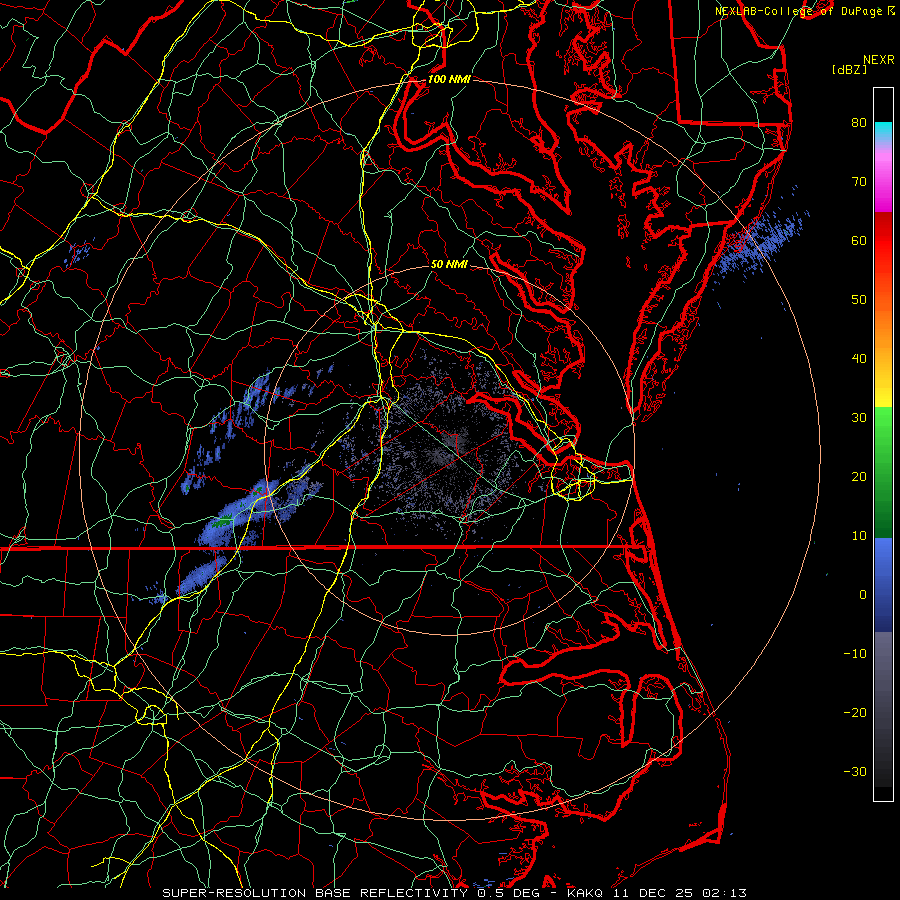The height and width of the screenshot is (900, 900).
Task: Click the 70 dBZ value on the scale
Action: pos(859,181)
